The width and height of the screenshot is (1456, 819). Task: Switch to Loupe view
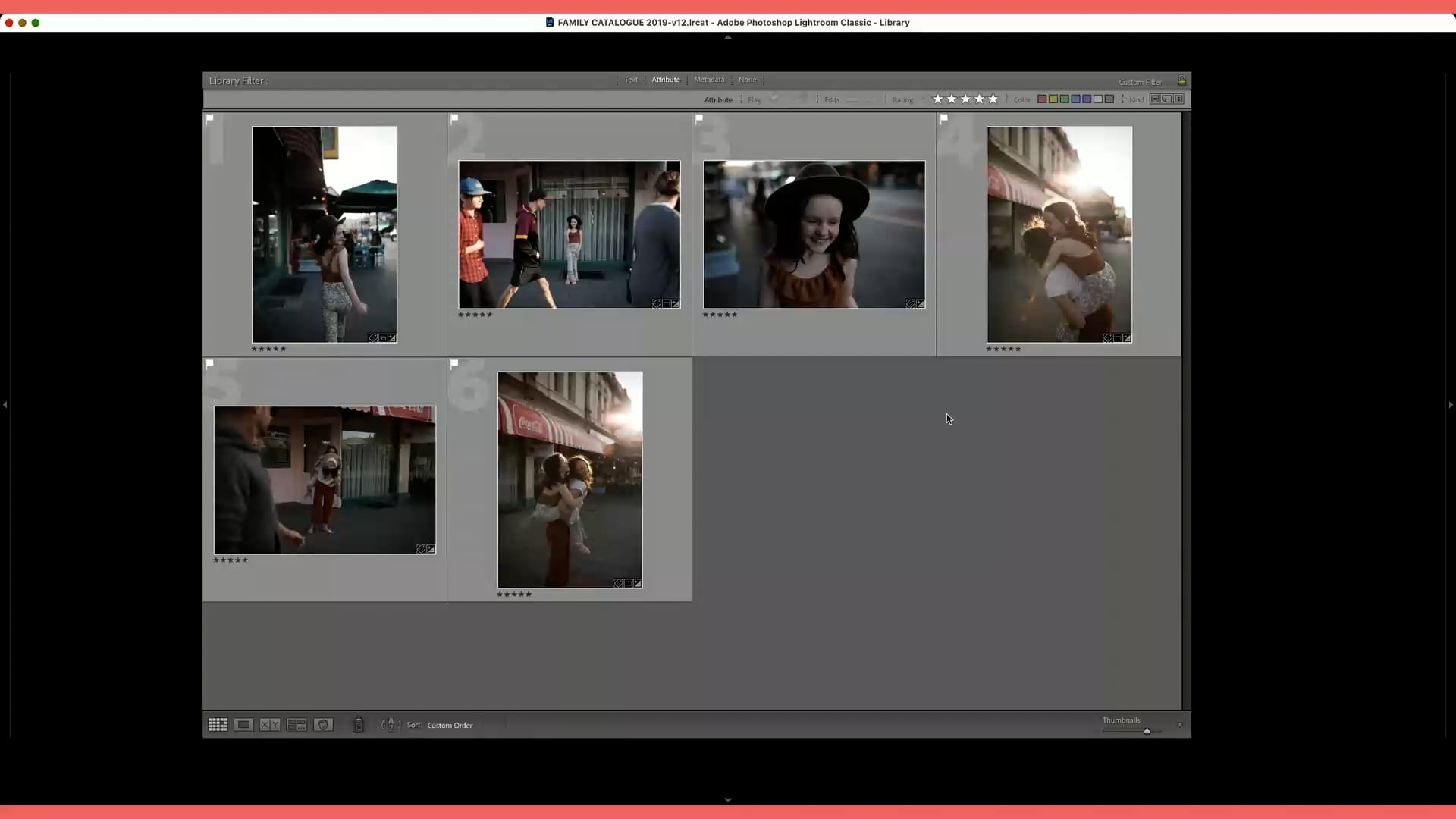coord(243,724)
